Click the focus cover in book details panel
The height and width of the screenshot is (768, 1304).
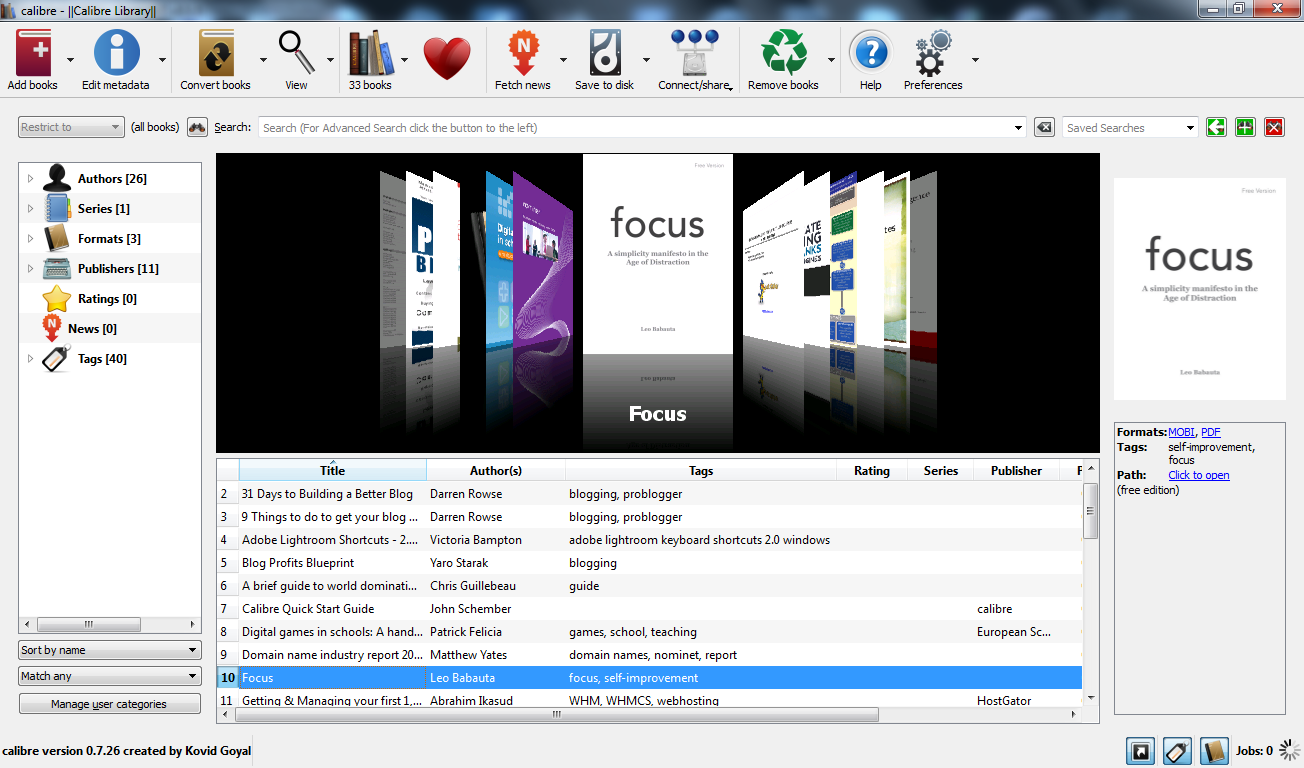1199,289
